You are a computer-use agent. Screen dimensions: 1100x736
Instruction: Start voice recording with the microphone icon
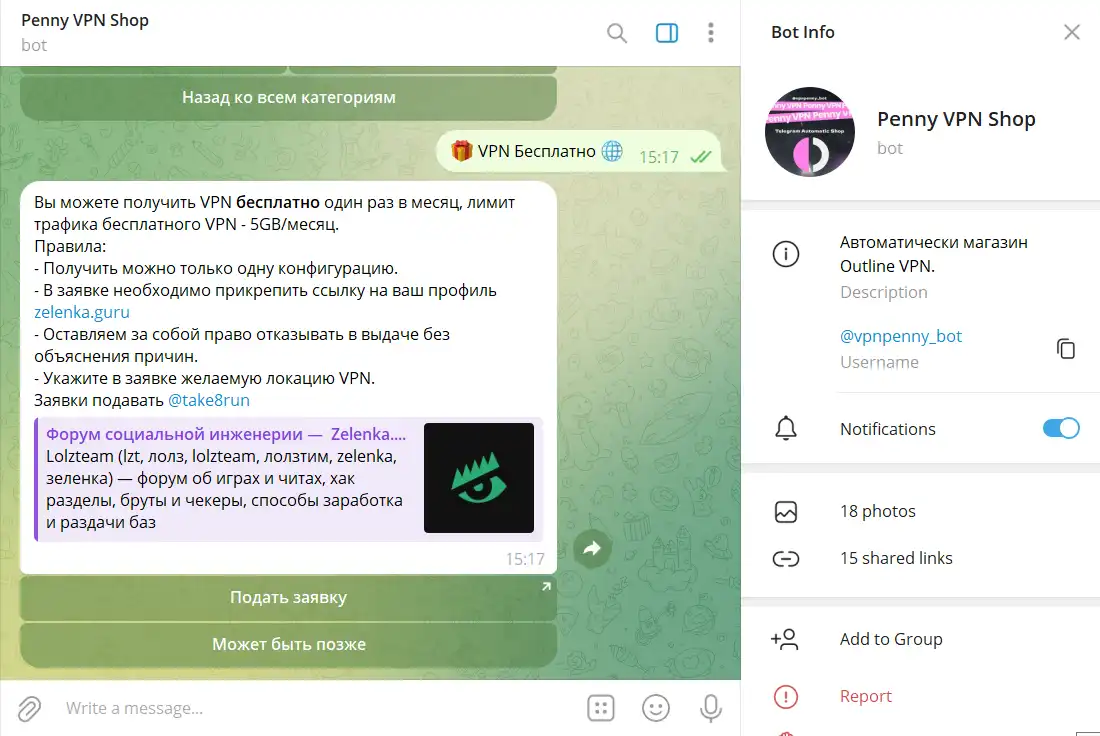tap(710, 709)
